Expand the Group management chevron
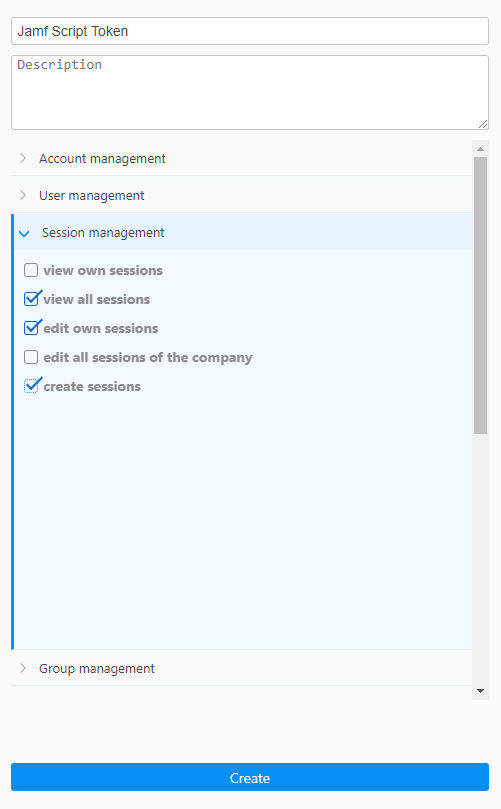Viewport: 501px width, 809px height. click(x=23, y=668)
